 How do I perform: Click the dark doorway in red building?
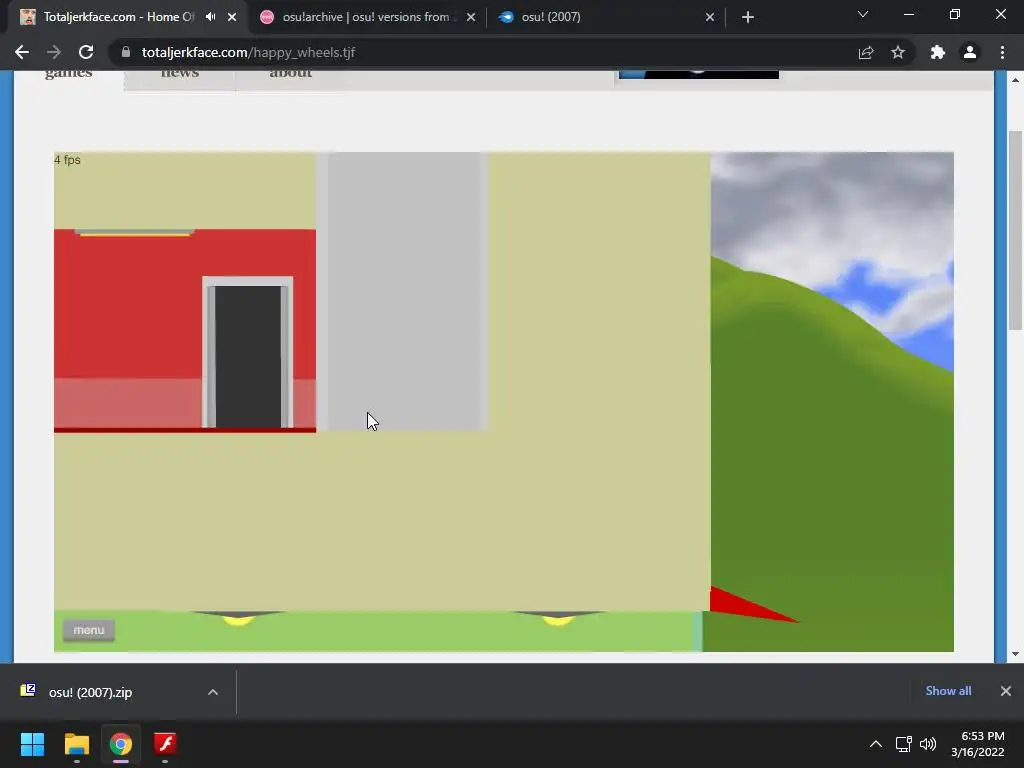(248, 356)
